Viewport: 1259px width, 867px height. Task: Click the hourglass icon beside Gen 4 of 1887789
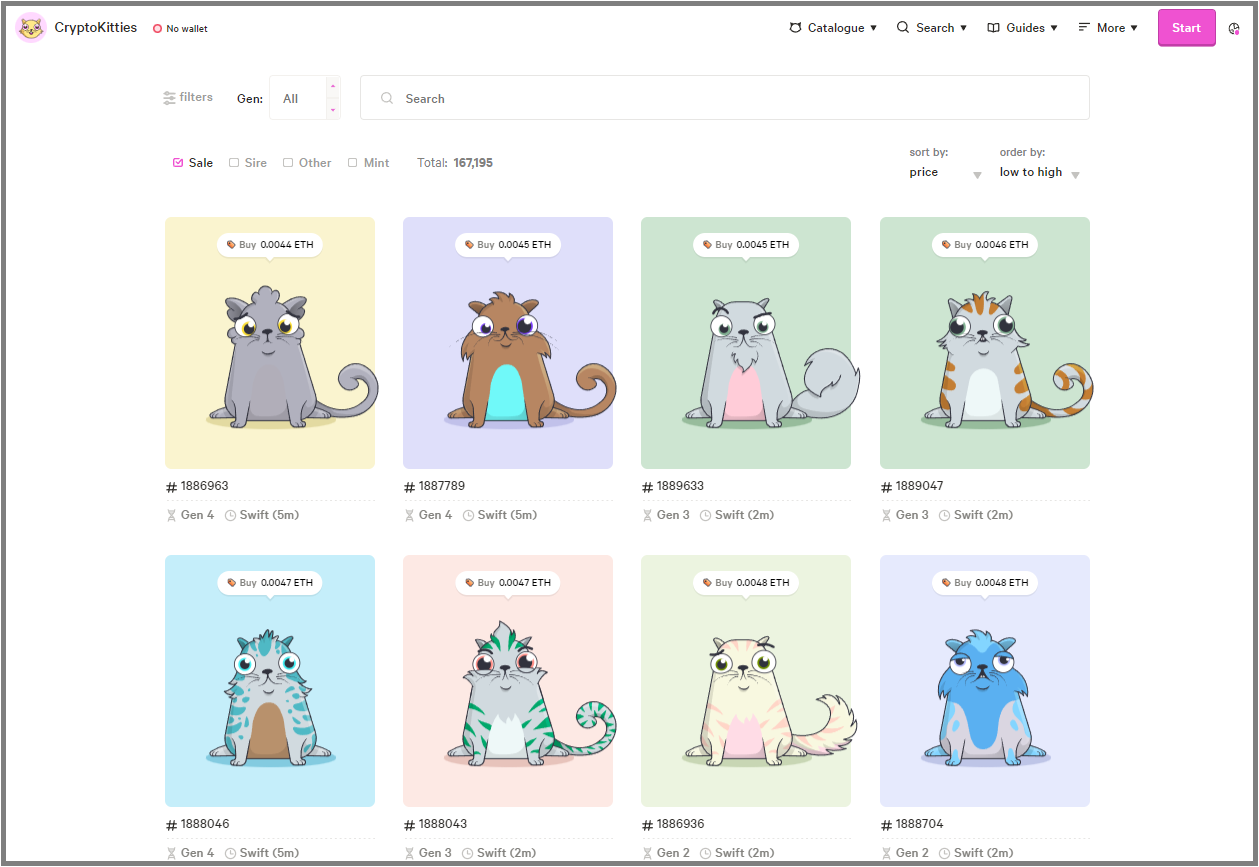pyautogui.click(x=409, y=515)
